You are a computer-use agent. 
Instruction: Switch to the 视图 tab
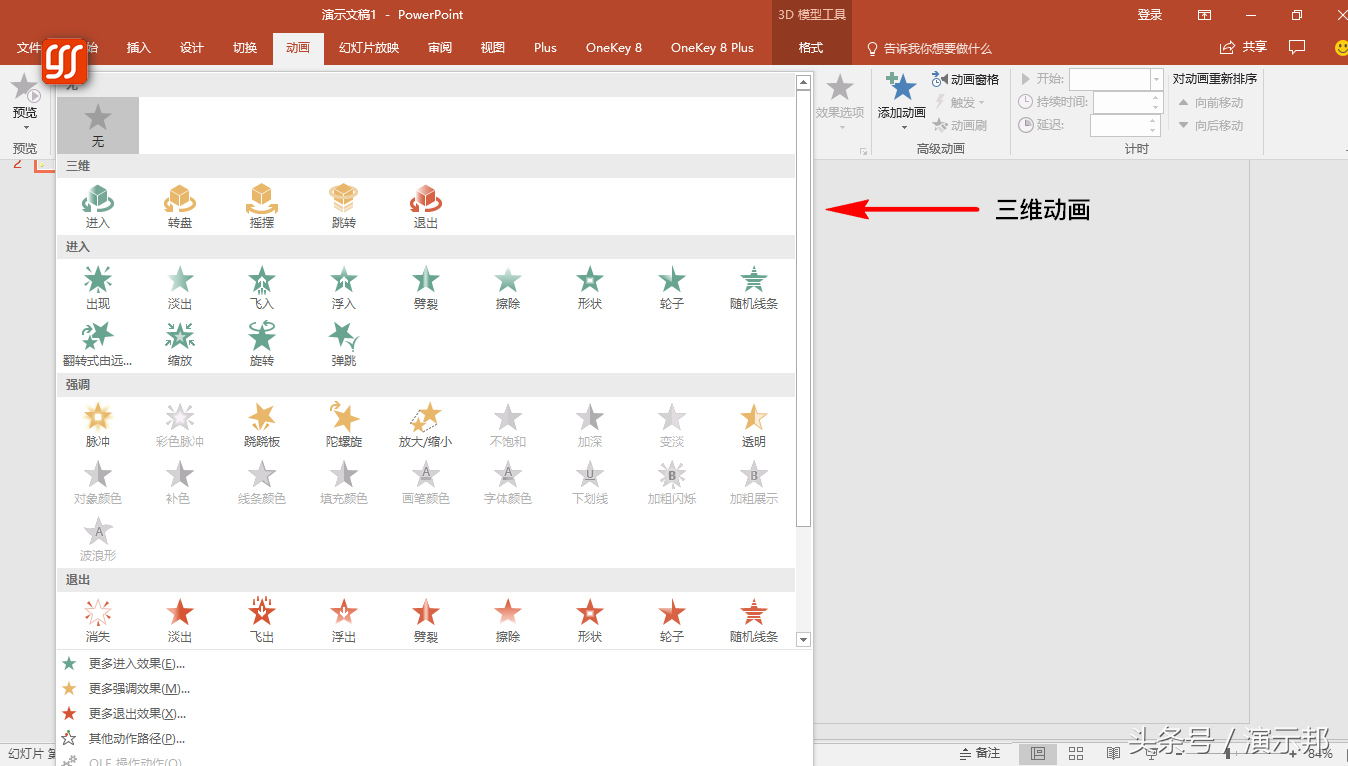(493, 48)
